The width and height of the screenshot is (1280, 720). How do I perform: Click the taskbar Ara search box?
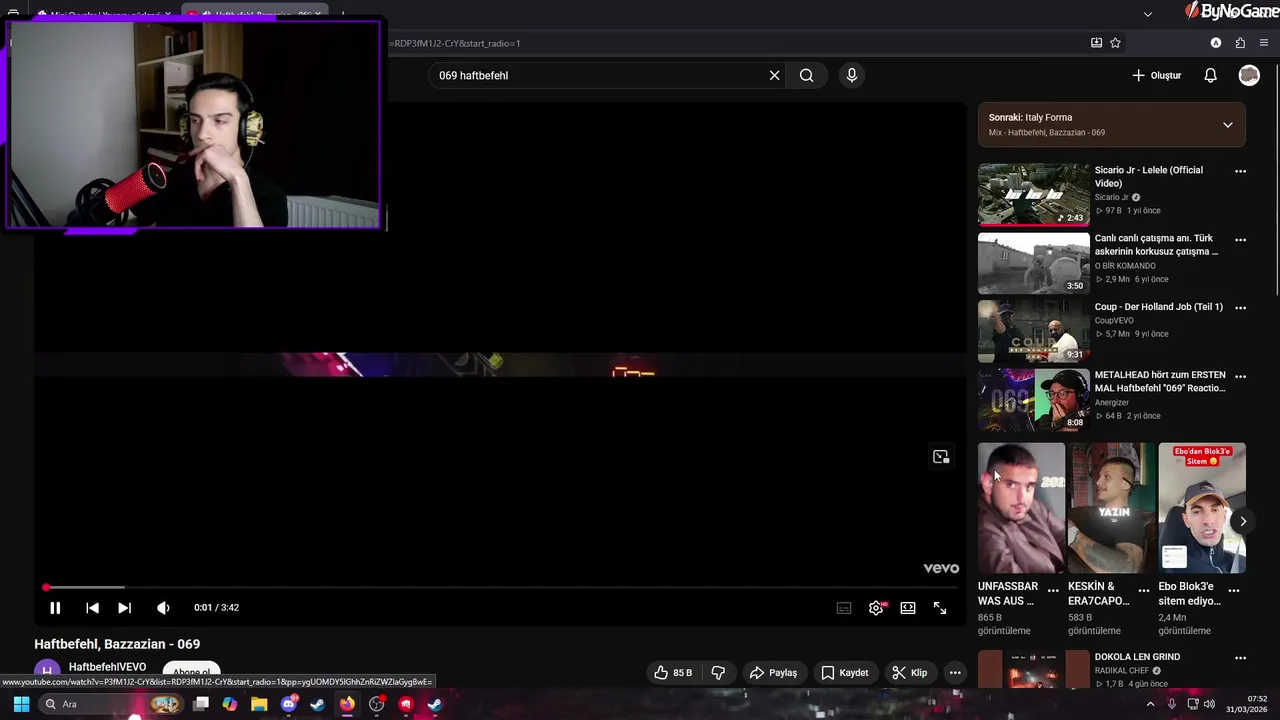(x=111, y=704)
